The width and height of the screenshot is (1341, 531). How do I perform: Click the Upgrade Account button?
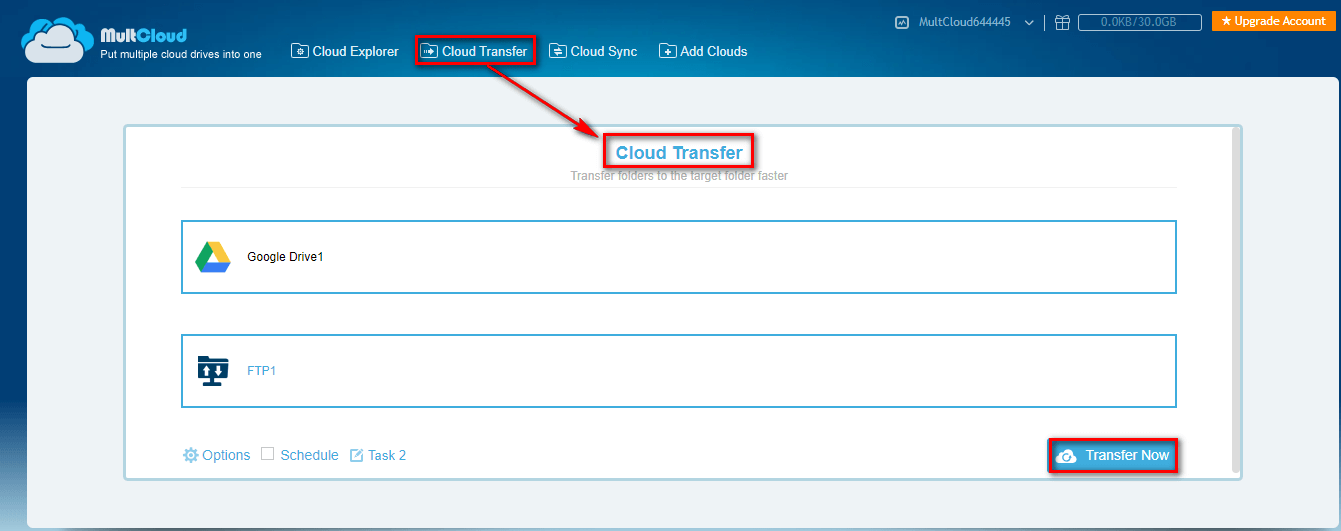[1273, 21]
